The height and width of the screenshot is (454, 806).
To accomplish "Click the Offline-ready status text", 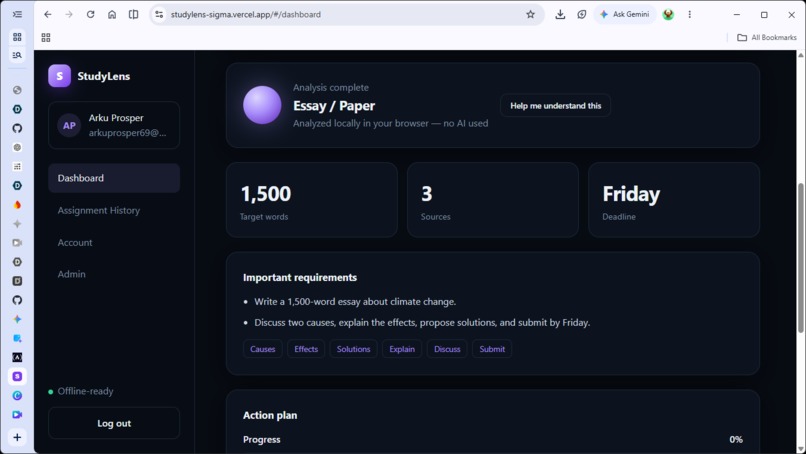I will pyautogui.click(x=85, y=391).
